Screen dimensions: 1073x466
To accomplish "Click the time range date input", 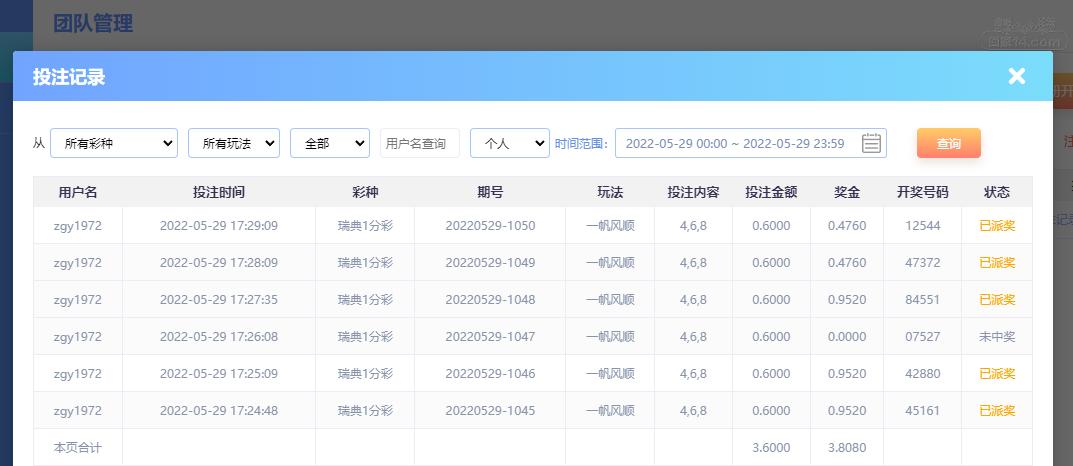I will (x=751, y=143).
